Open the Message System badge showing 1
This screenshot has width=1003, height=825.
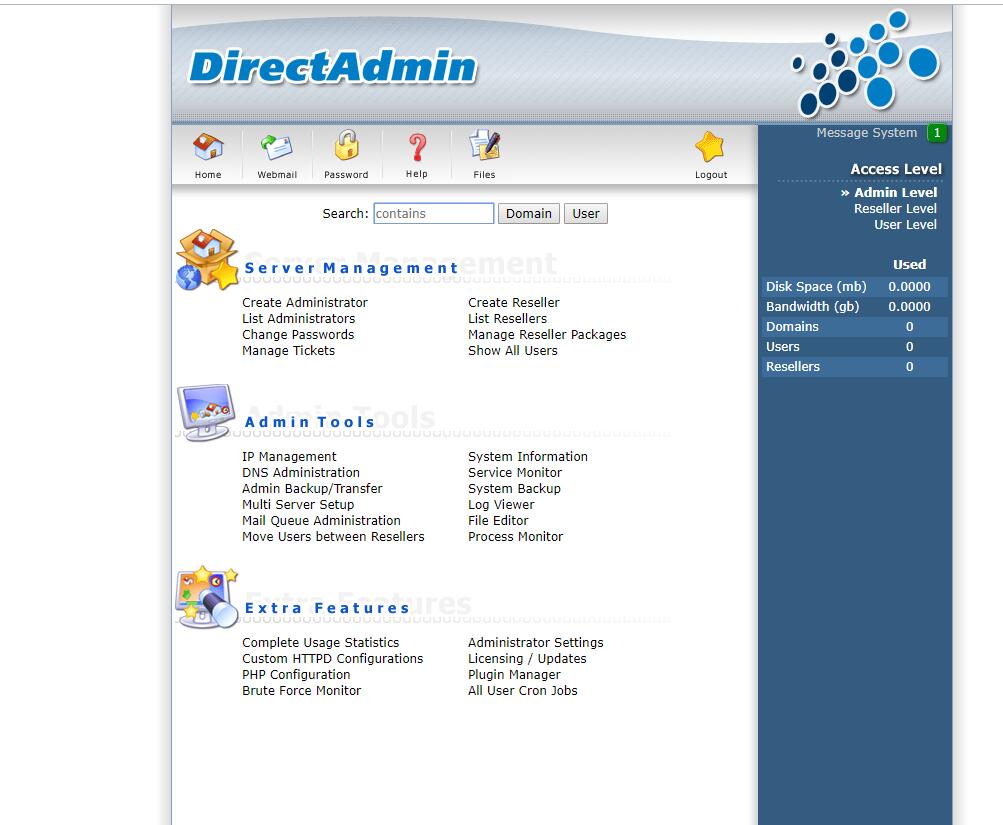pos(937,133)
